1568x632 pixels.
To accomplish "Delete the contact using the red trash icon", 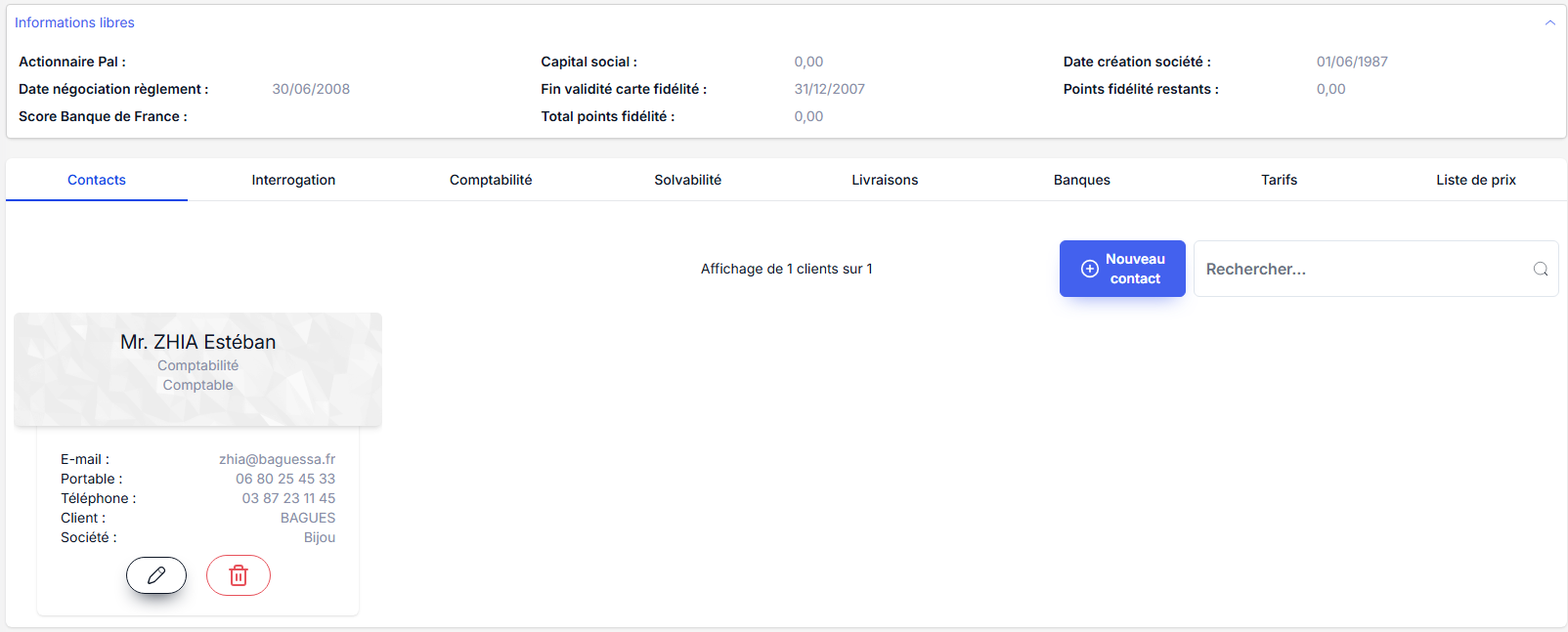I will (x=238, y=575).
